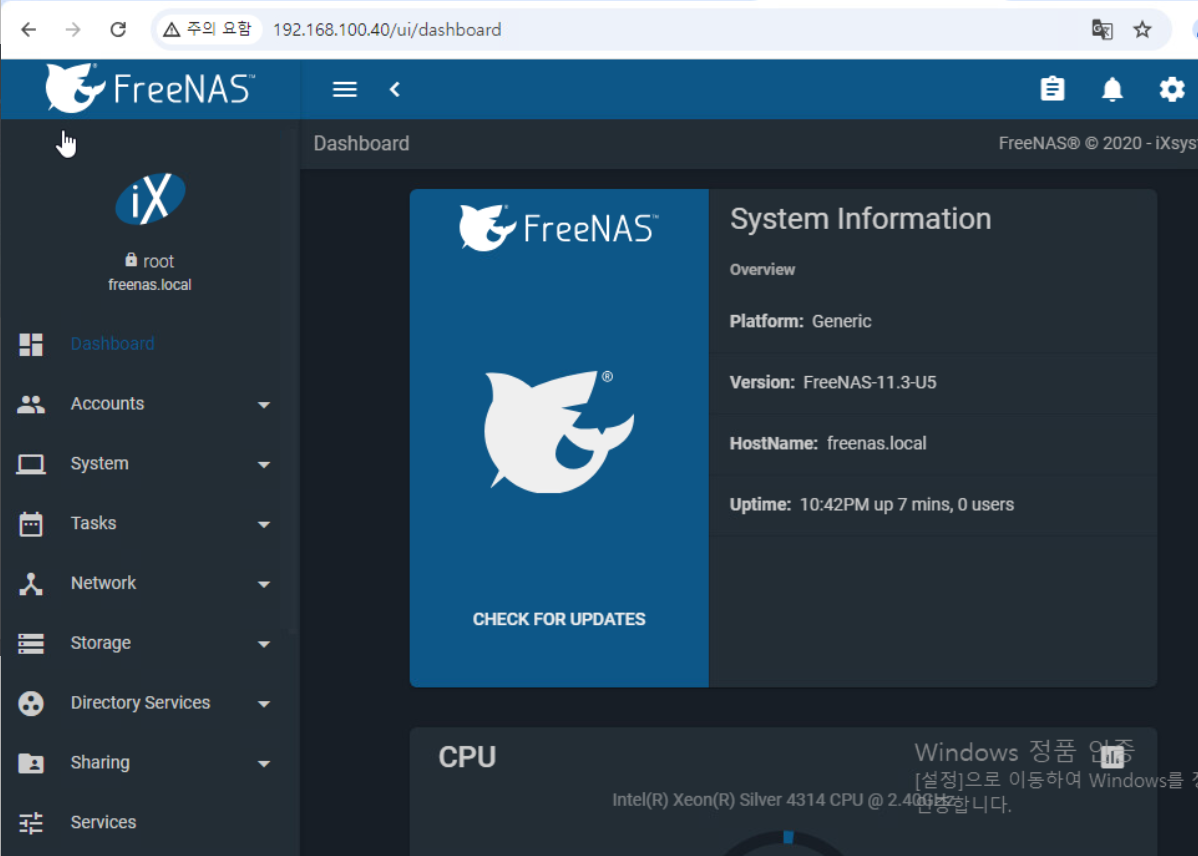Toggle the hamburger sidebar menu
Screen dimensions: 1198x856
(x=345, y=89)
